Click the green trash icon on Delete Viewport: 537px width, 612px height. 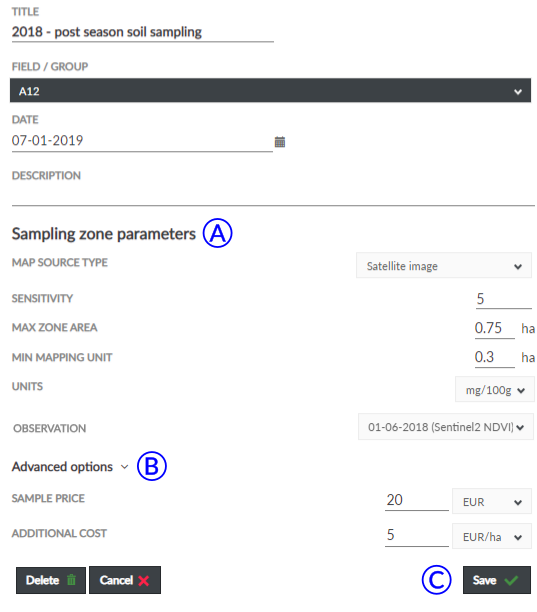[x=71, y=580]
